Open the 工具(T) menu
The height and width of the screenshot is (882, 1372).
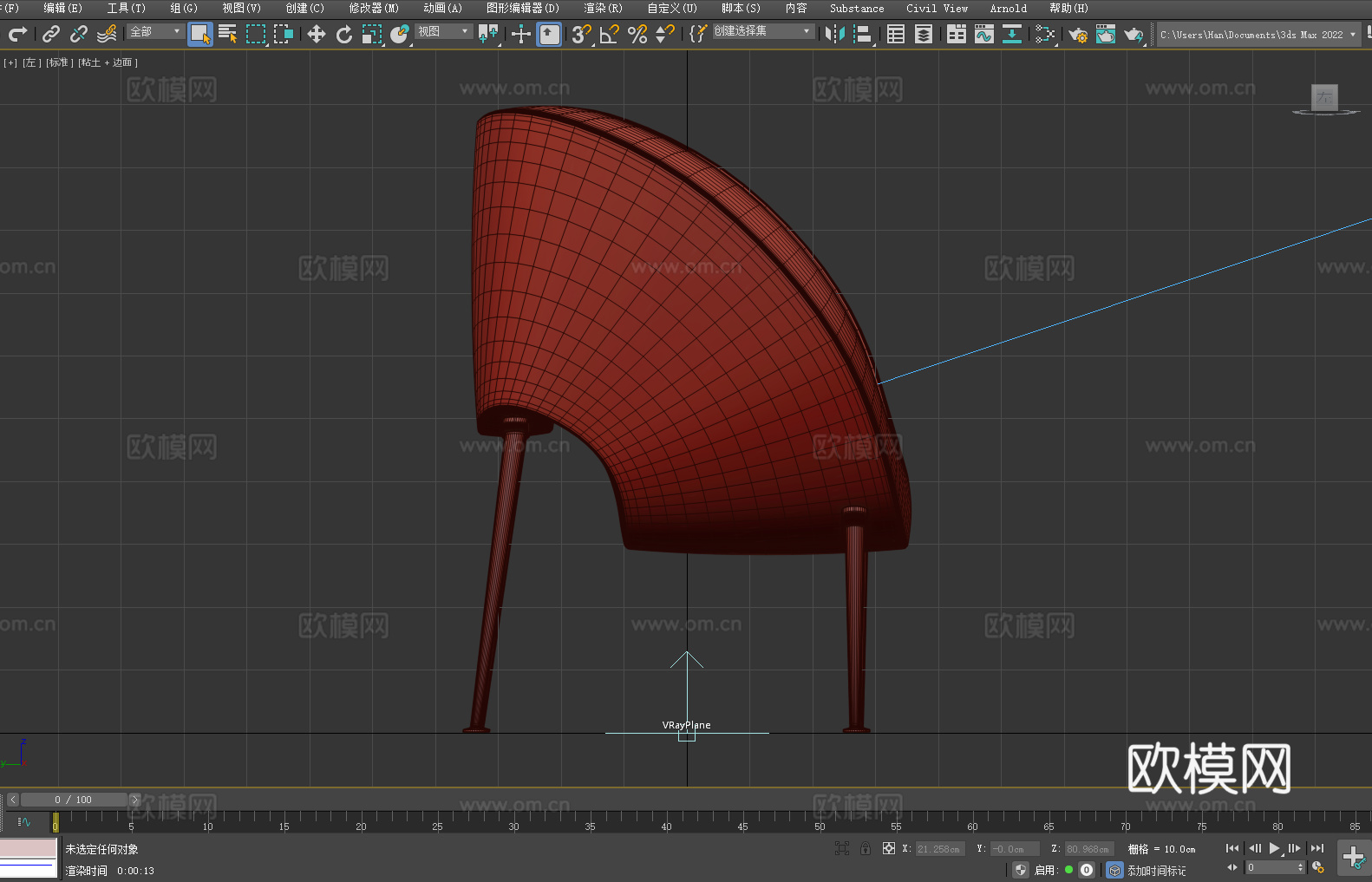pos(127,8)
